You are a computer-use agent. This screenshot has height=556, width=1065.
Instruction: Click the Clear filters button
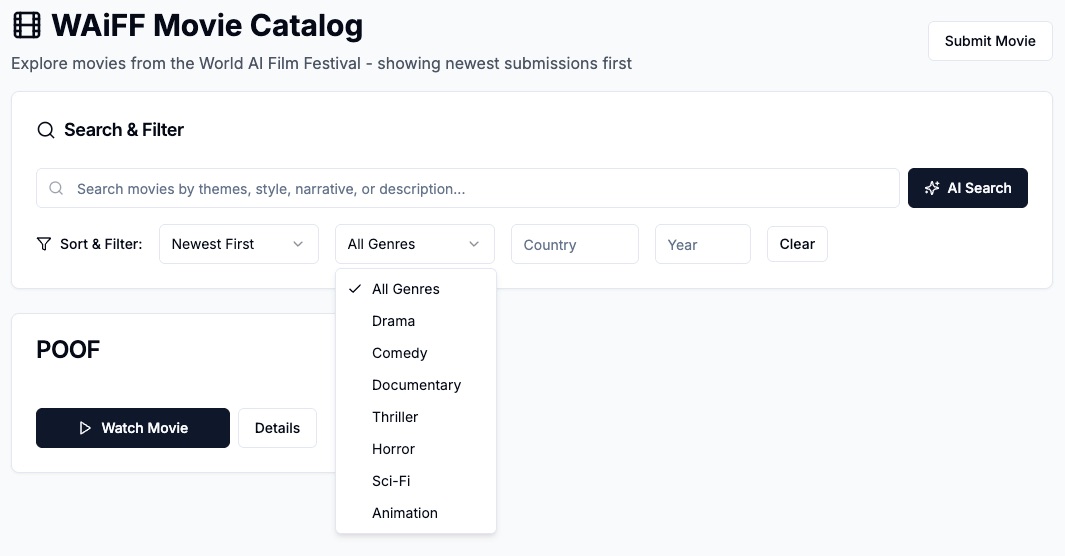tap(797, 244)
